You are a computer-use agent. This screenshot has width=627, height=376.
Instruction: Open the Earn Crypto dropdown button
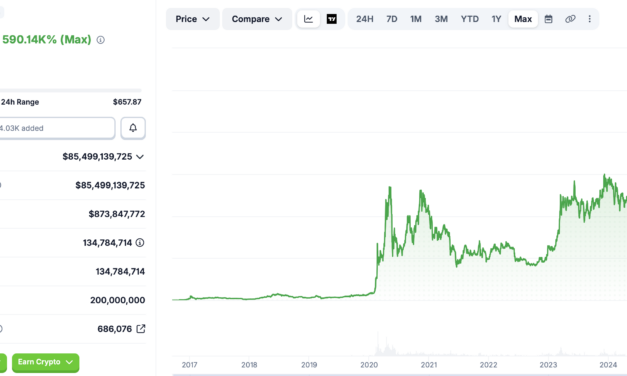[46, 362]
